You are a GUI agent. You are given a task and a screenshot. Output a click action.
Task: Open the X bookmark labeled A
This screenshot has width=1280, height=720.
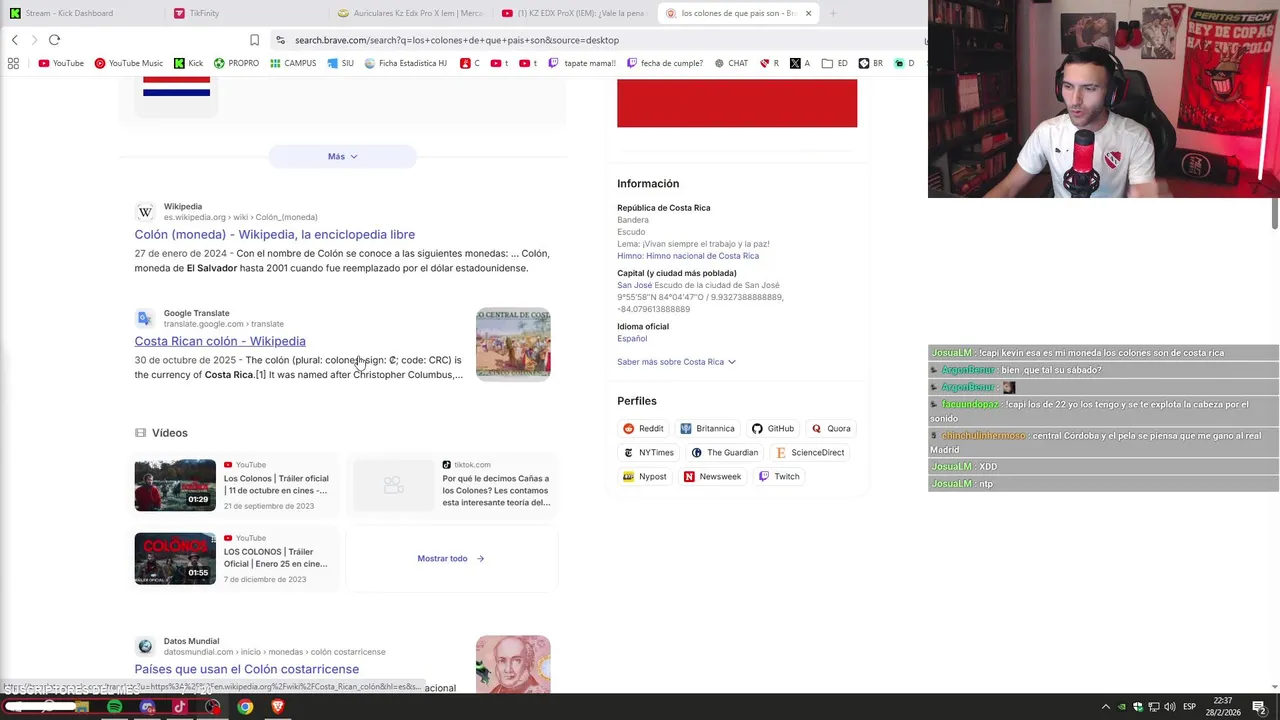click(800, 63)
